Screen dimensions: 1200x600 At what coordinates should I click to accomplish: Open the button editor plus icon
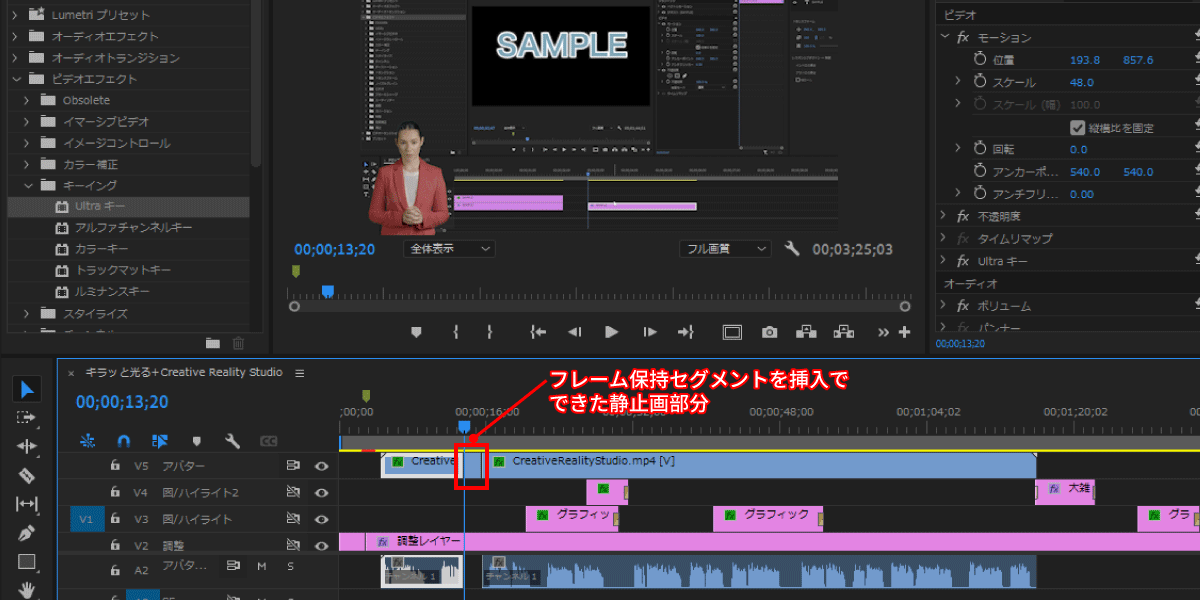coord(905,332)
